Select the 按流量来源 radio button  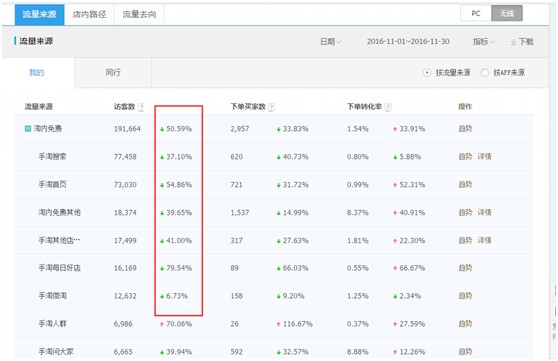point(427,73)
